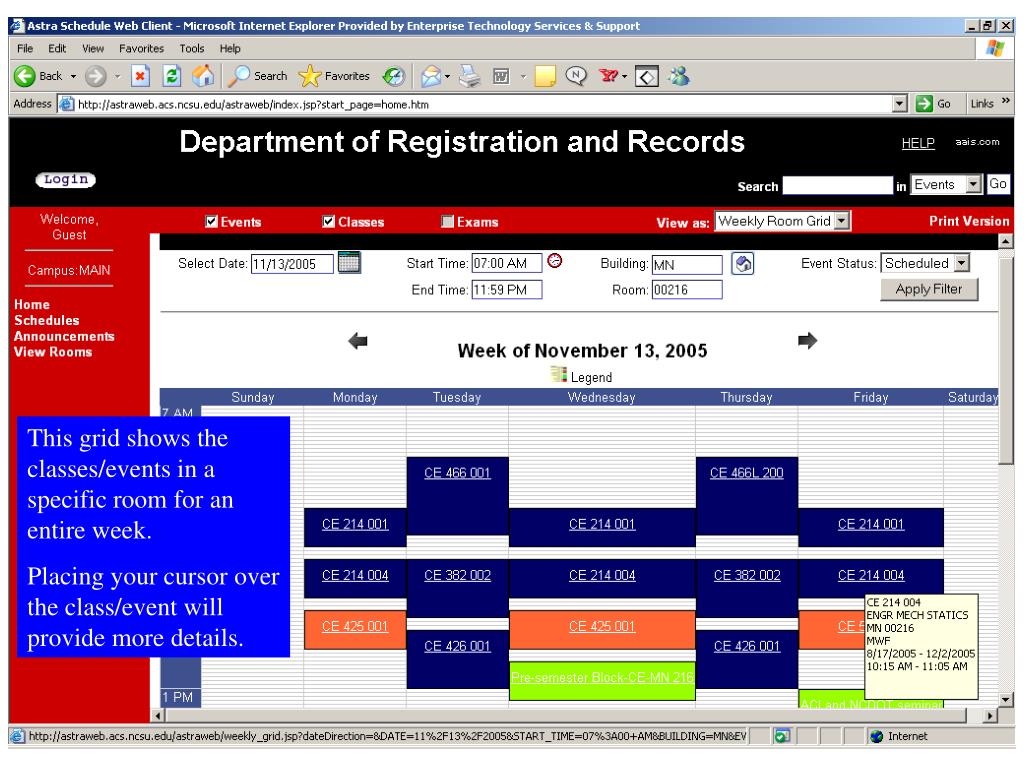1024x768 pixels.
Task: Click the Print Version link
Action: click(969, 221)
